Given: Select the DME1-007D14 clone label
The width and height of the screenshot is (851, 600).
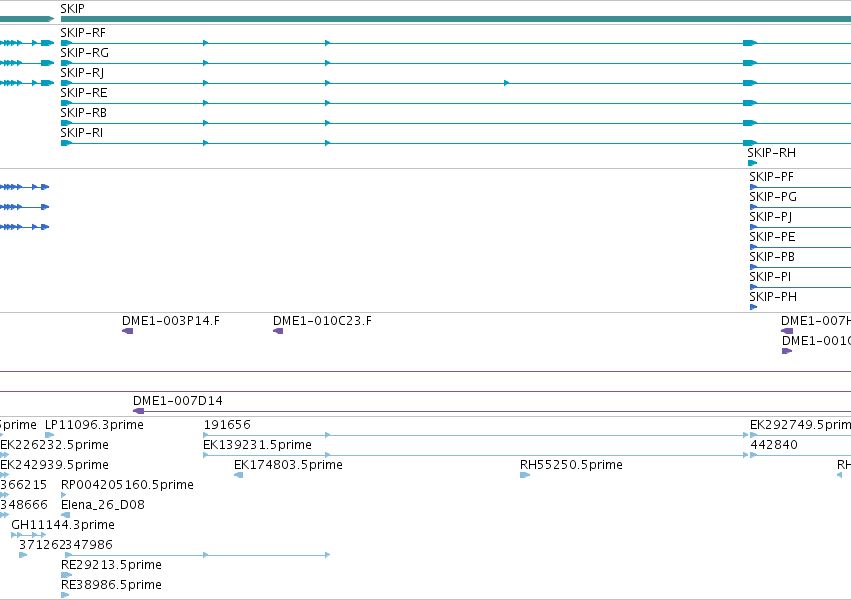Looking at the screenshot, I should 177,401.
